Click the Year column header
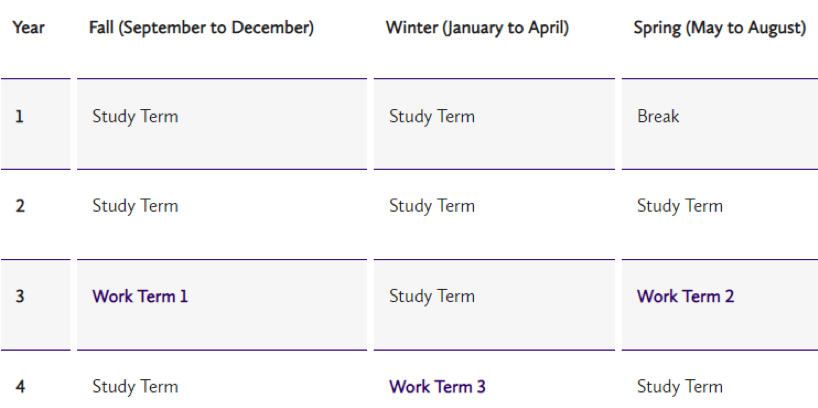This screenshot has height=408, width=818. pyautogui.click(x=28, y=28)
